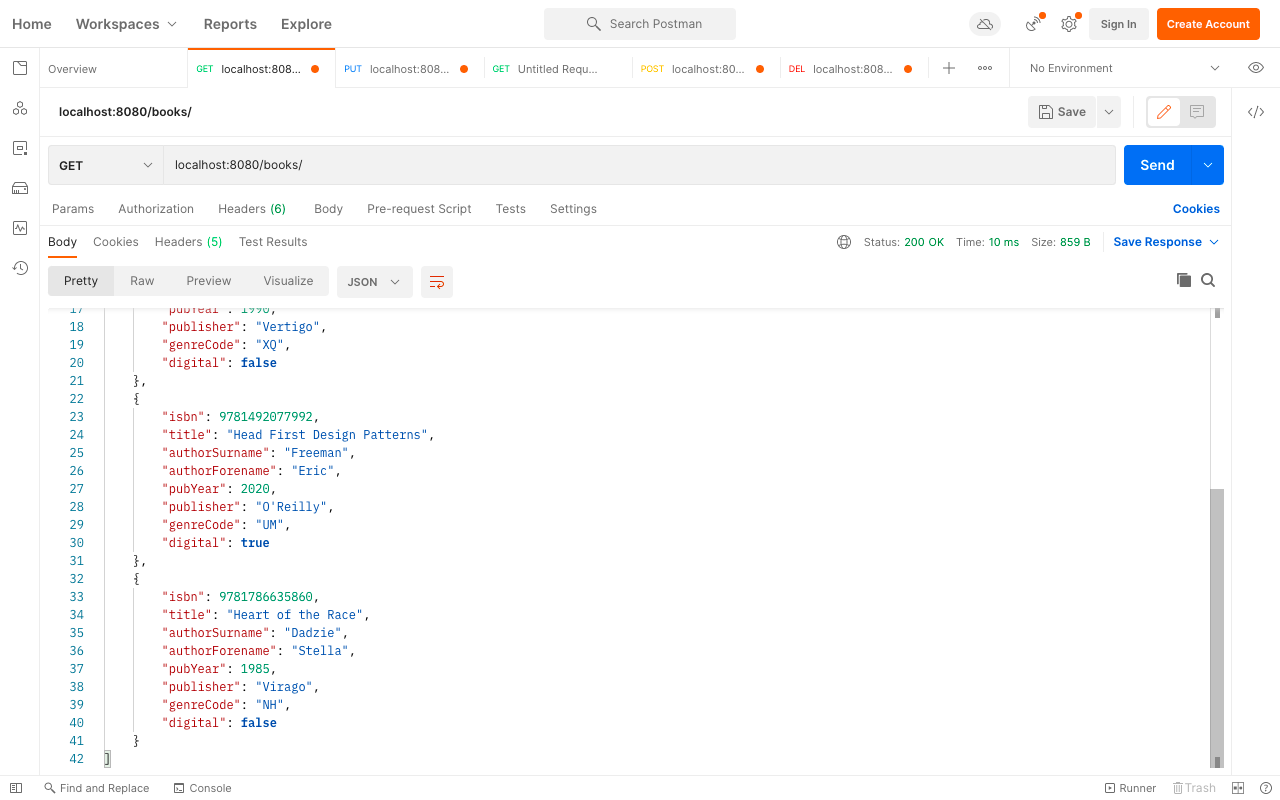Click the Search Postman box
Screen dimensions: 1280x800
(x=640, y=24)
